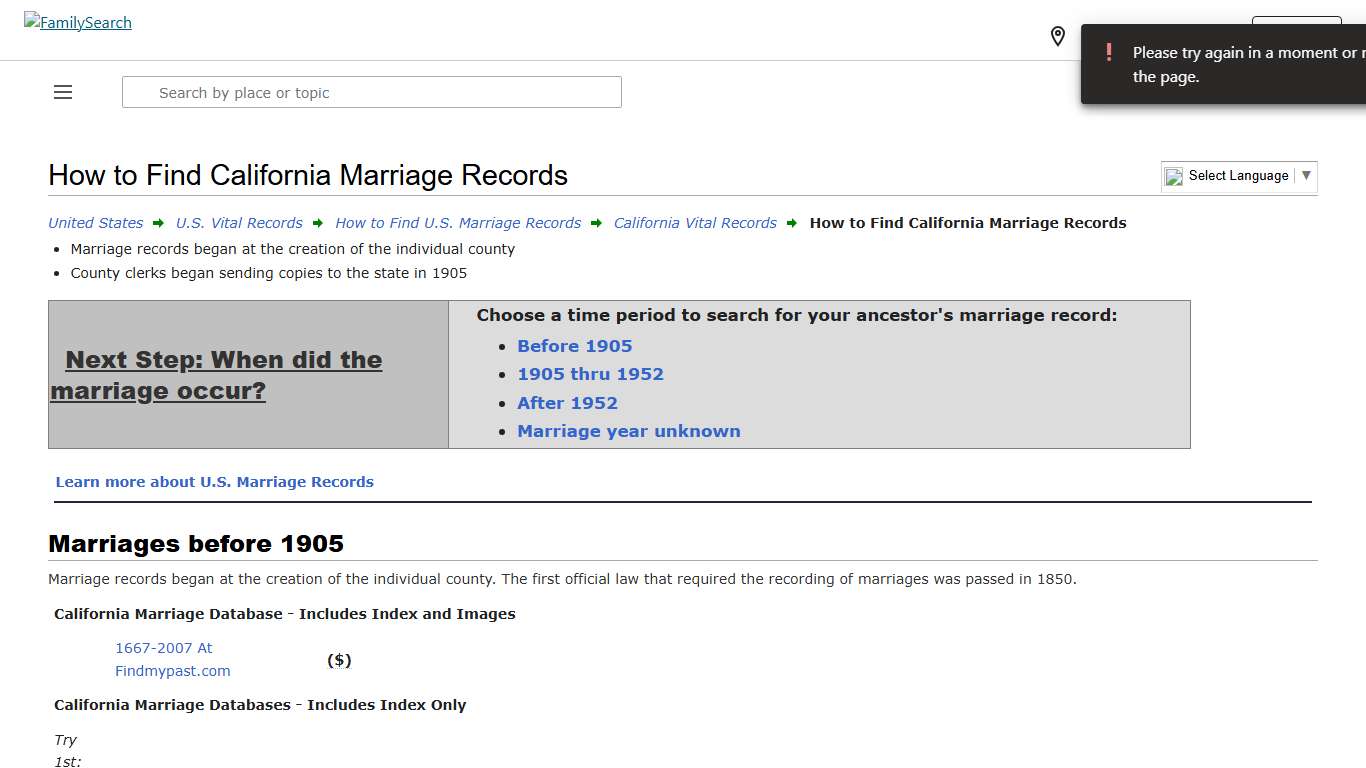Open the United States breadcrumb link
The image size is (1366, 768).
[x=95, y=222]
